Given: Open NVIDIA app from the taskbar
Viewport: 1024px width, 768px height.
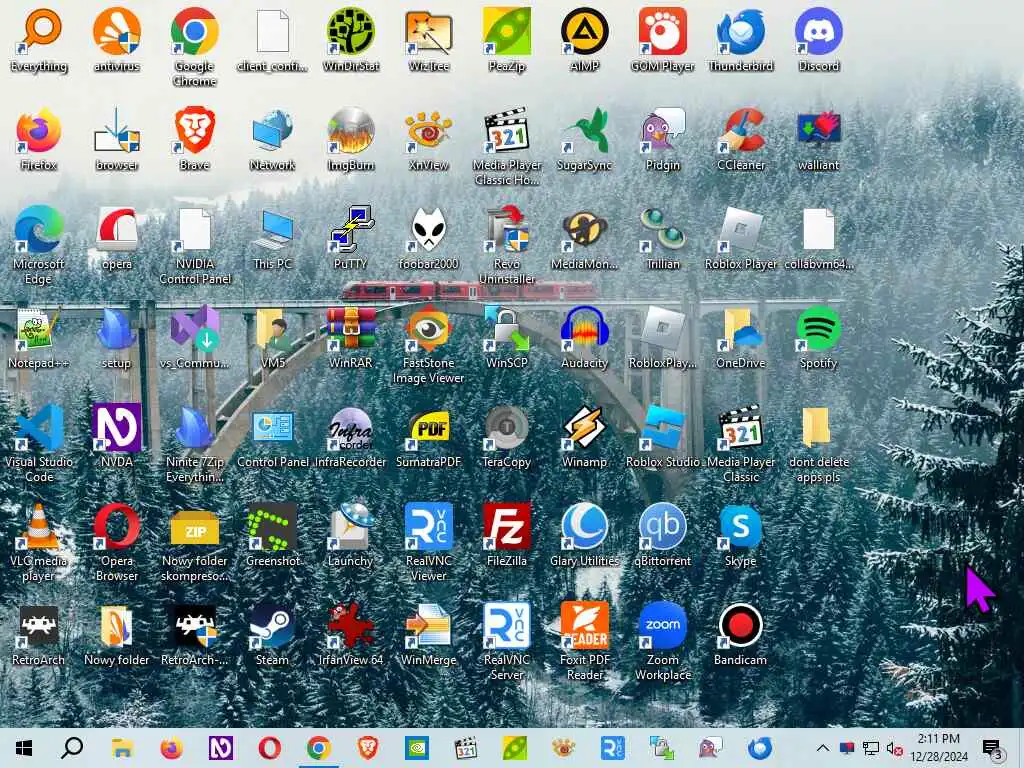Looking at the screenshot, I should (416, 748).
